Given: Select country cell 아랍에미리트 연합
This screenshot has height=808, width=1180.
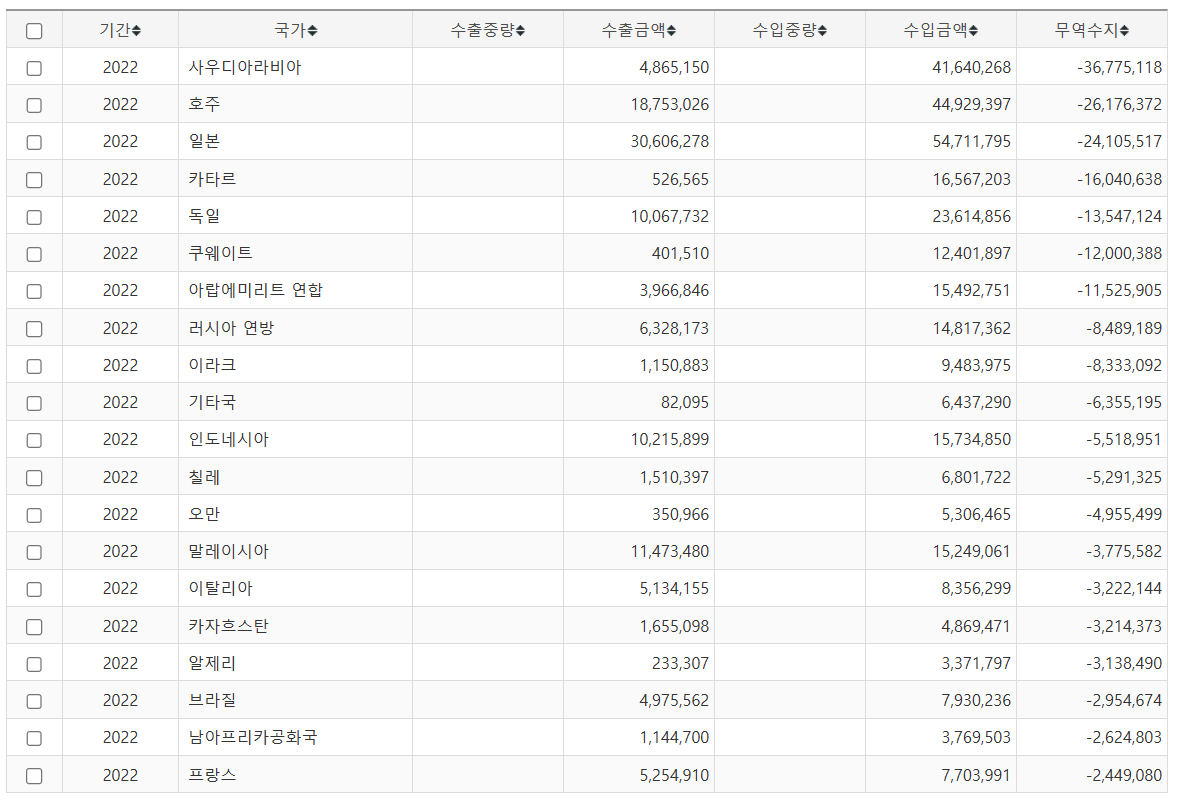Looking at the screenshot, I should click(255, 290).
